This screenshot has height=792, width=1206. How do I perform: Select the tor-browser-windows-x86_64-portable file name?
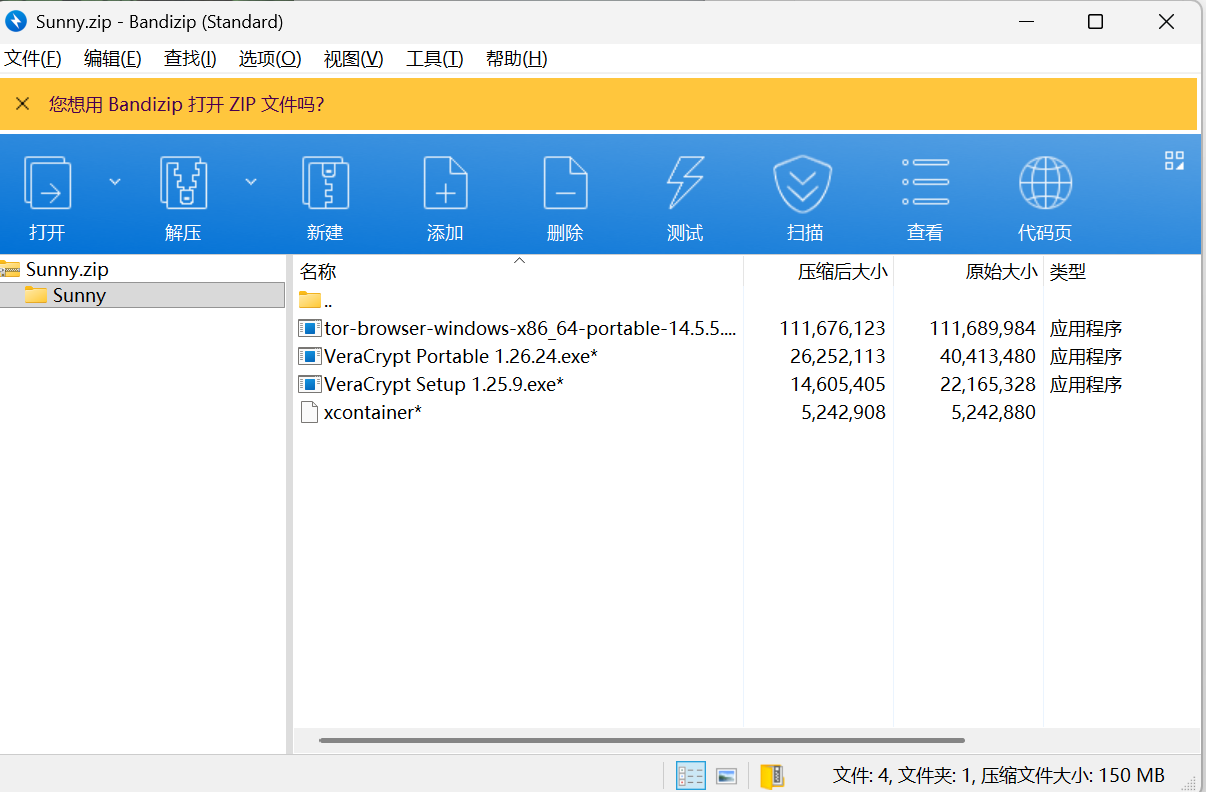[530, 328]
